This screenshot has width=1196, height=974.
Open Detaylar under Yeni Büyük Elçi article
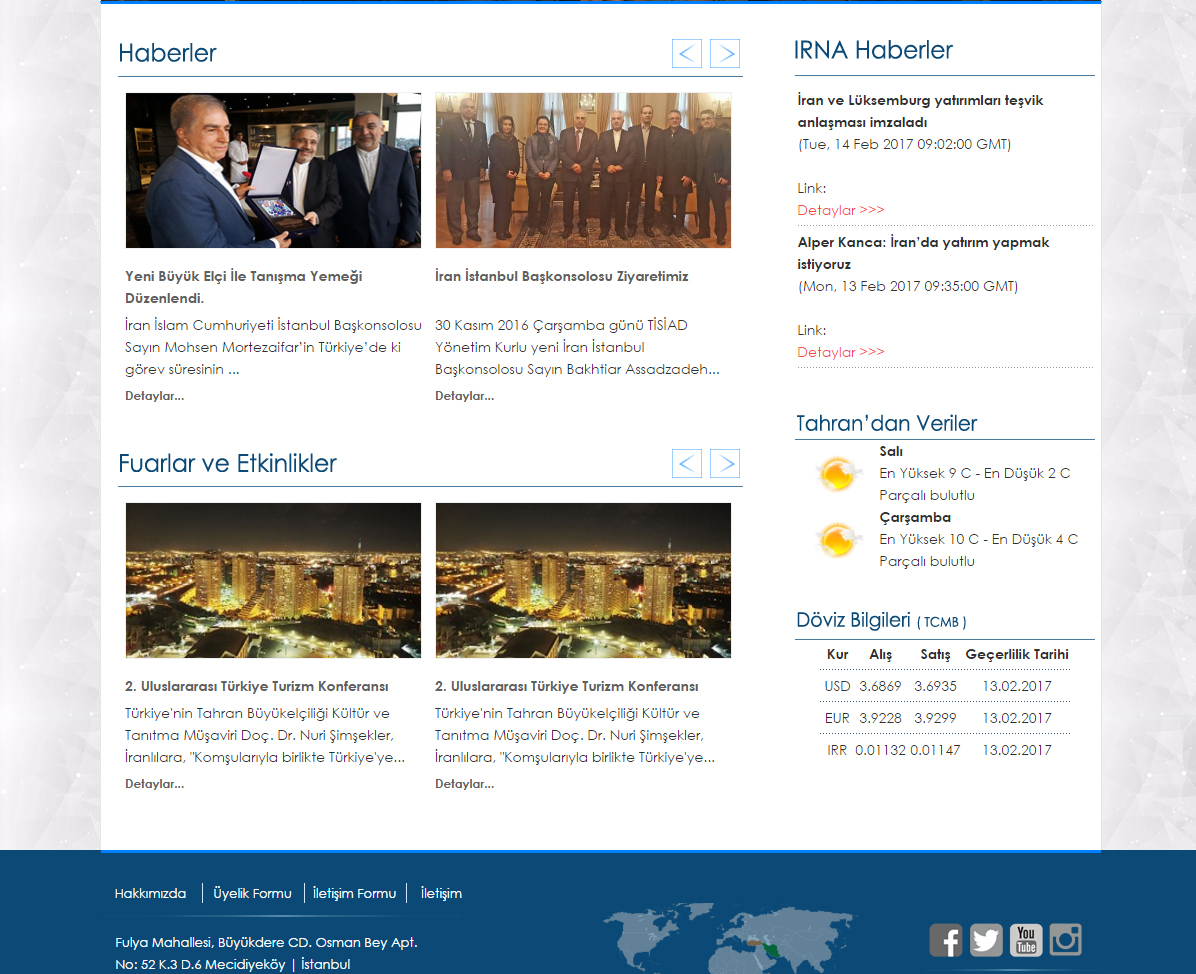155,396
